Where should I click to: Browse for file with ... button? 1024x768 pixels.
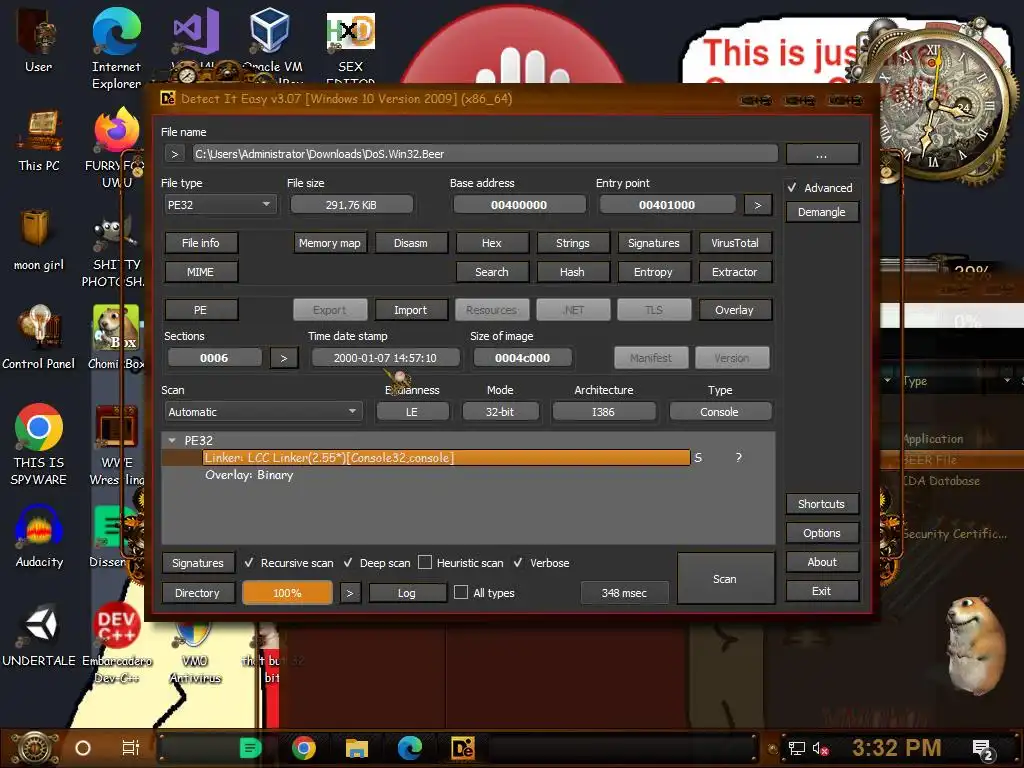(822, 154)
